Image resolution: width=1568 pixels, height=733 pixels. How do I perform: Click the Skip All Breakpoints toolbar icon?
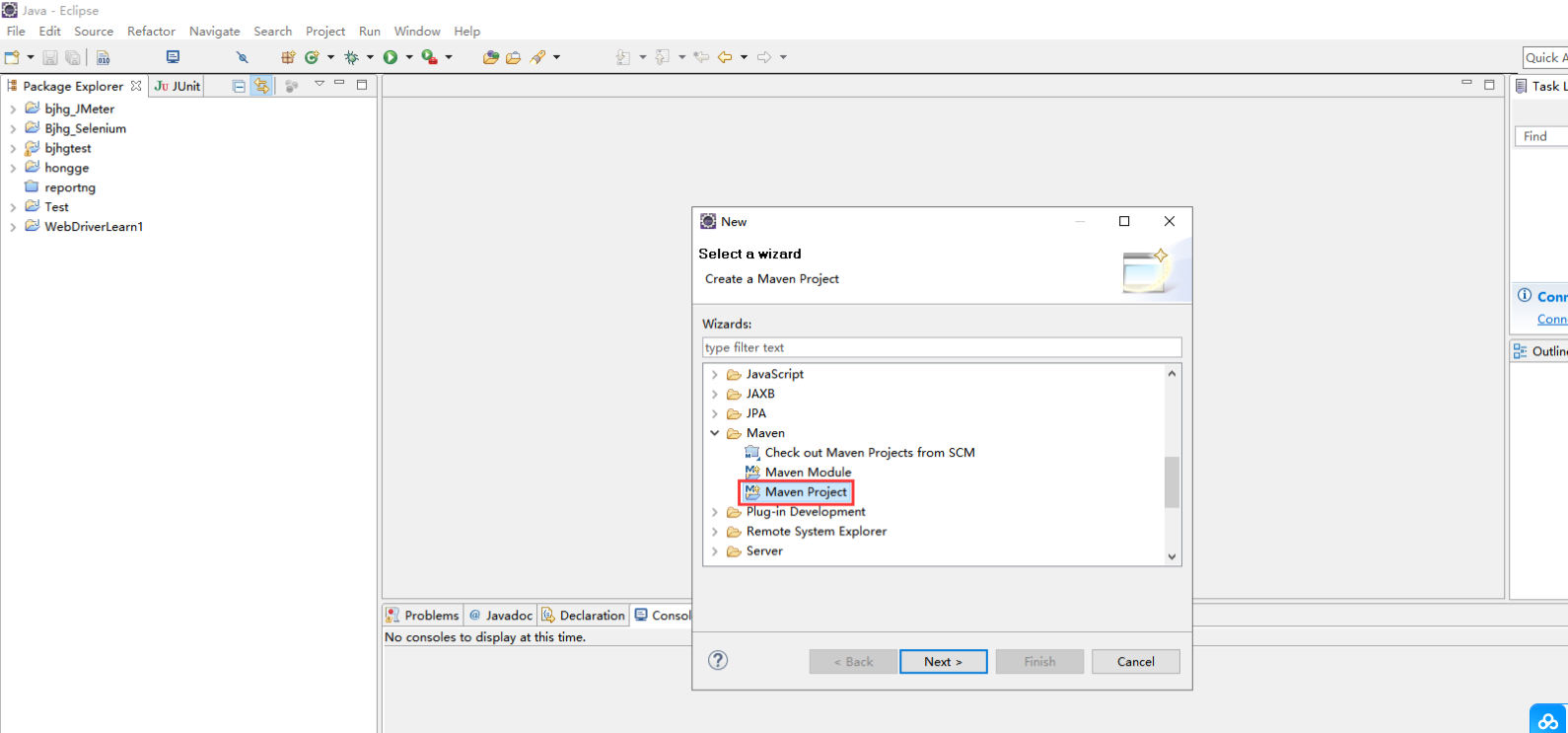pos(242,57)
